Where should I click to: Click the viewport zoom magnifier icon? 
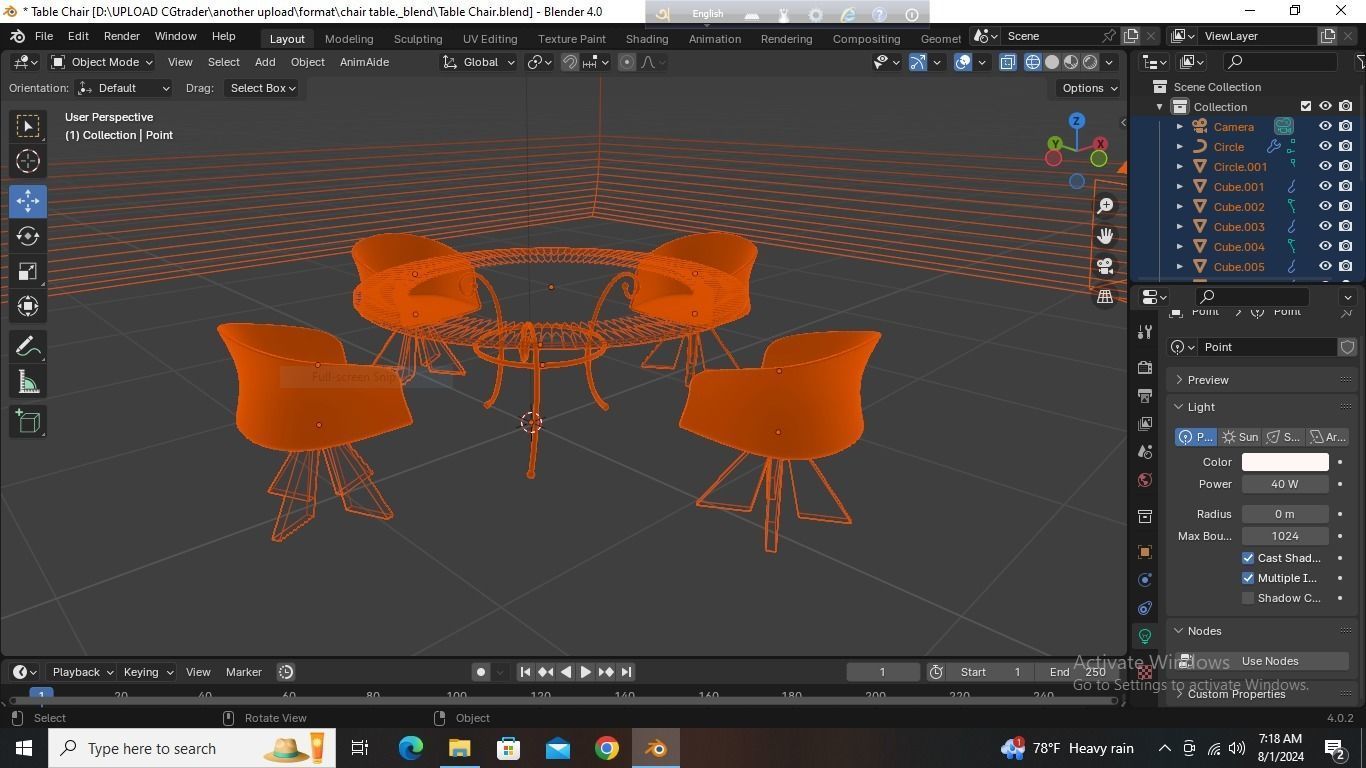(1105, 206)
